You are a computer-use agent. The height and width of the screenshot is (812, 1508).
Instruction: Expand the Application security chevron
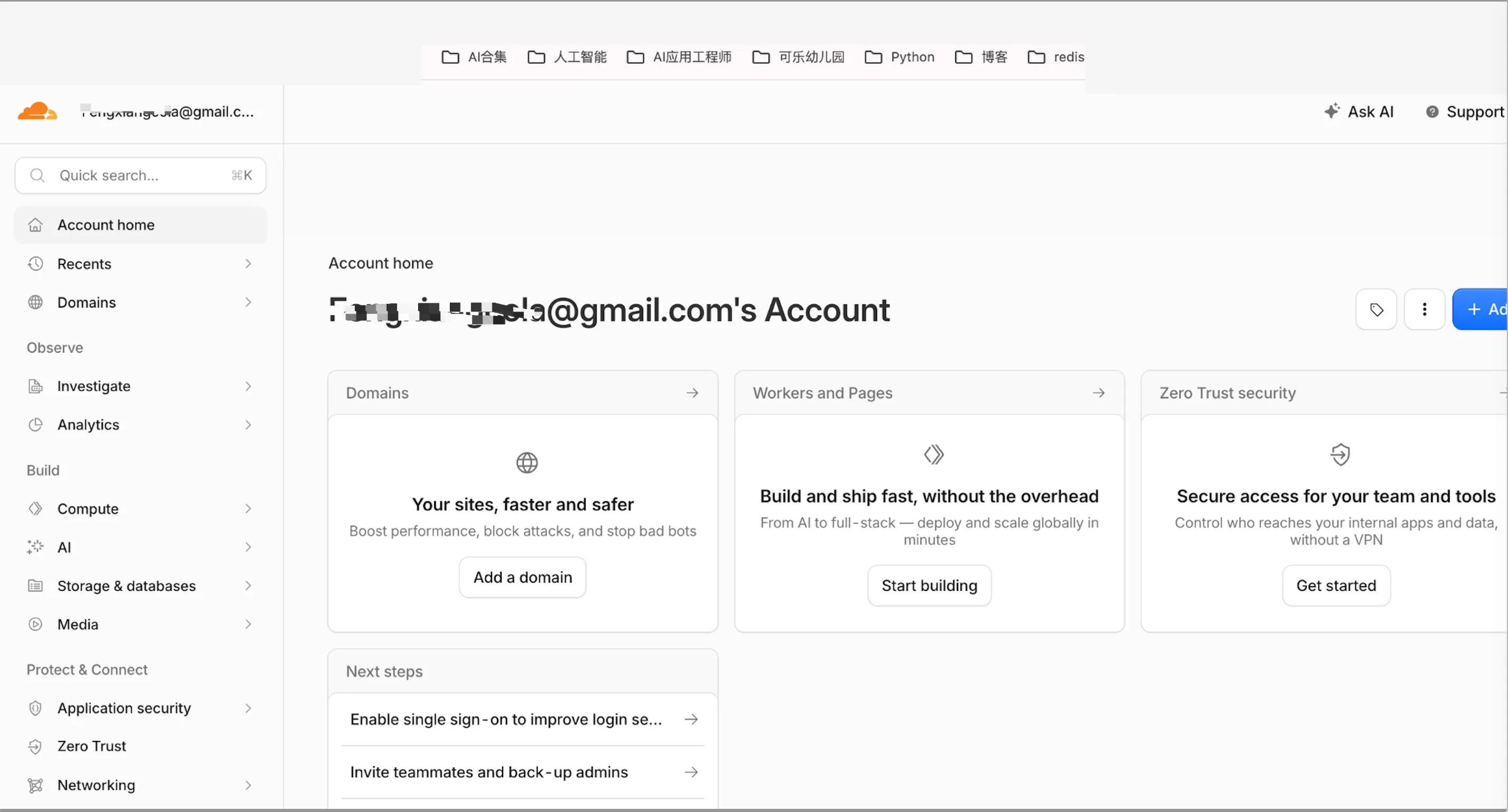pyautogui.click(x=248, y=708)
